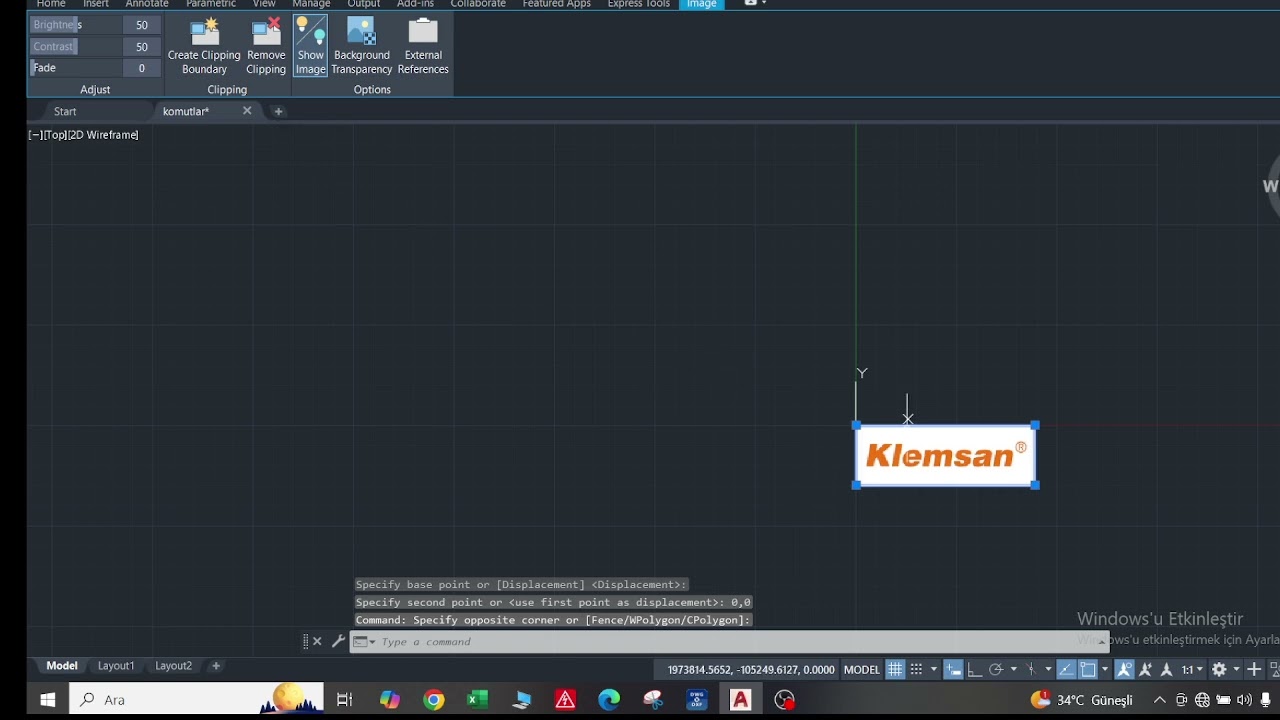This screenshot has width=1280, height=720.
Task: Toggle annotation objects visibility icon
Action: click(1124, 670)
